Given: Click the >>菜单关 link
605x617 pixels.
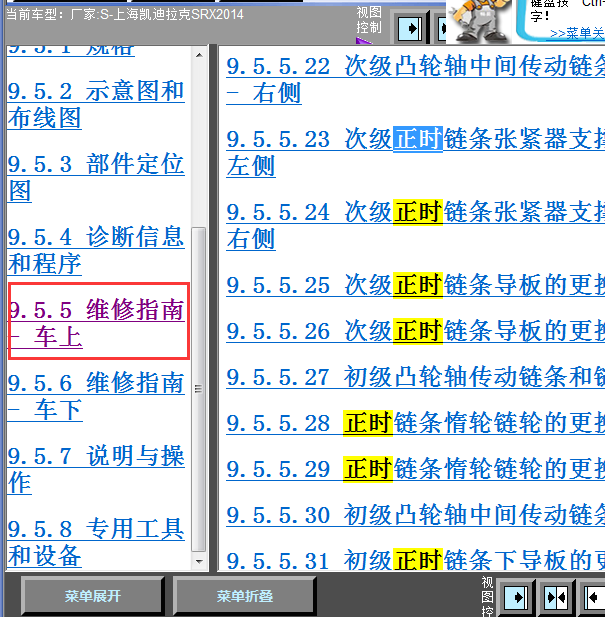Looking at the screenshot, I should pyautogui.click(x=577, y=33).
